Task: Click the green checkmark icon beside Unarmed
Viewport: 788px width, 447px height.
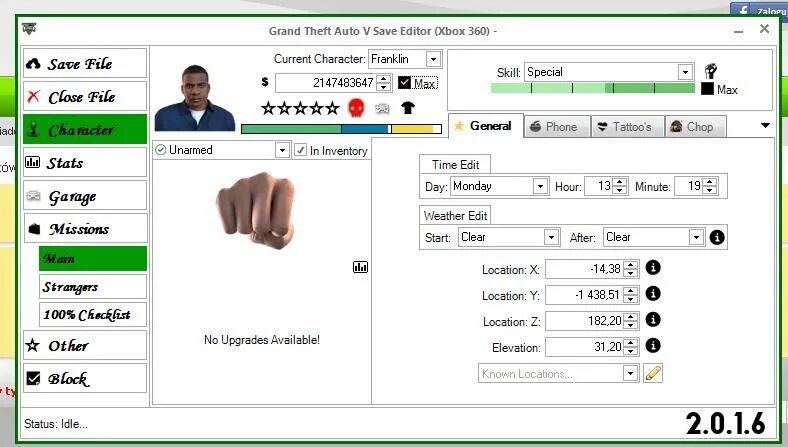Action: click(161, 150)
